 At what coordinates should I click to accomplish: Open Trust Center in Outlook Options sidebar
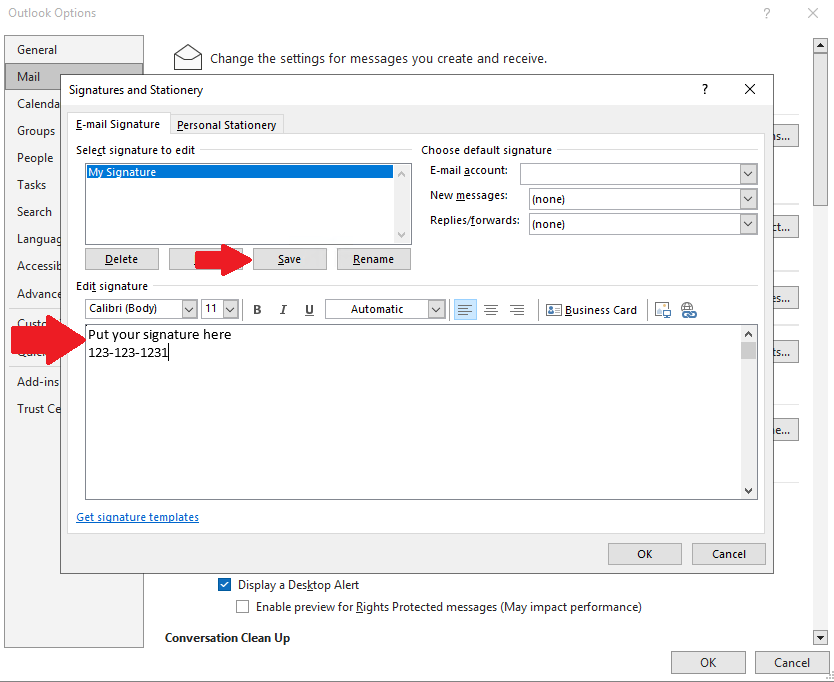click(33, 409)
